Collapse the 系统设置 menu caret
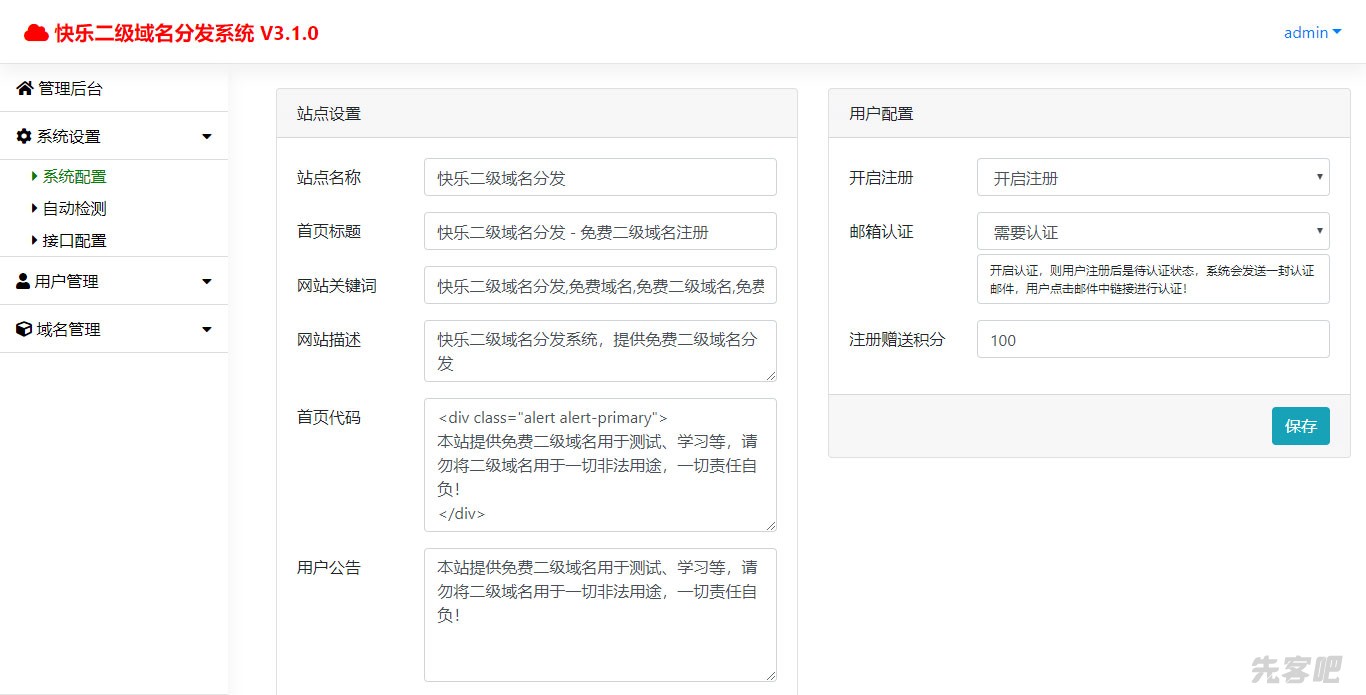The image size is (1366, 695). (x=207, y=137)
